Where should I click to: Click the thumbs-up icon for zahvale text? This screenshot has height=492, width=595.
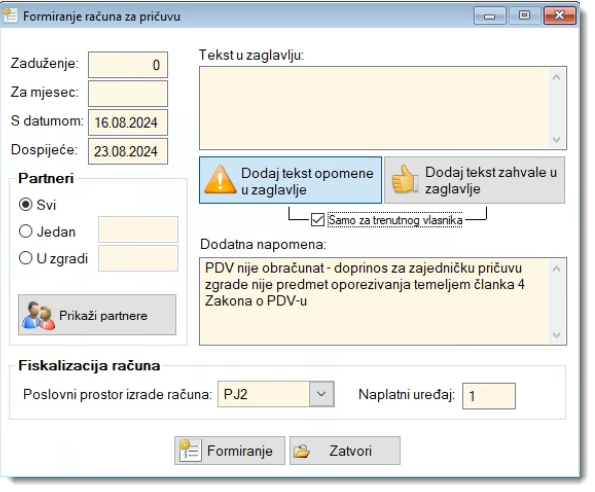pyautogui.click(x=404, y=179)
